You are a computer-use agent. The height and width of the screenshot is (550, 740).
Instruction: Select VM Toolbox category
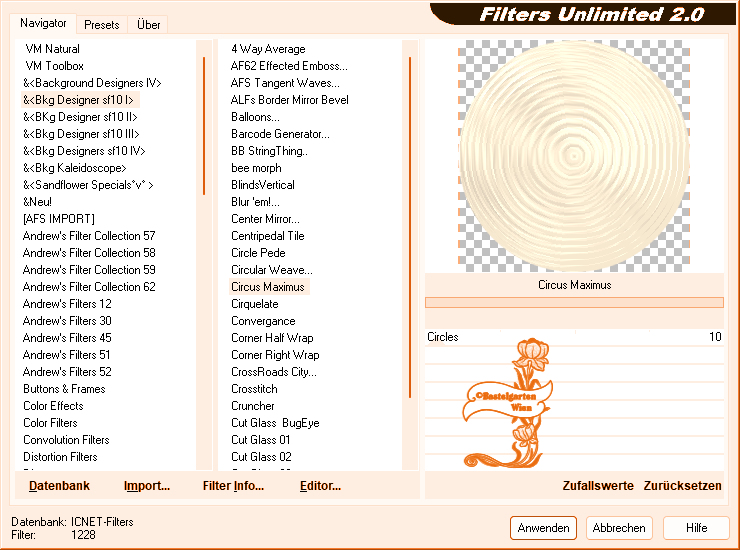54,66
